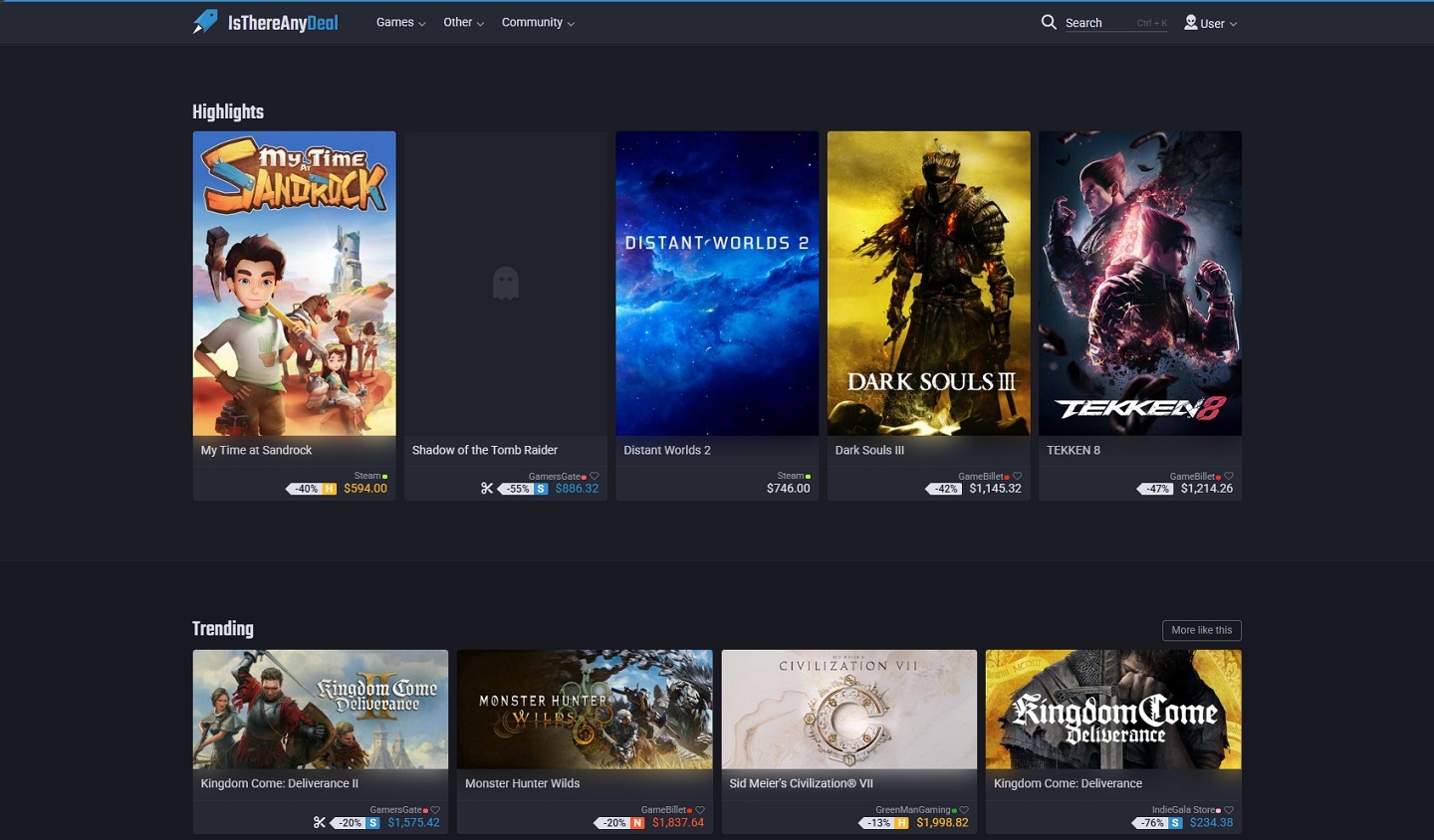The width and height of the screenshot is (1434, 840).
Task: Click the heart icon next to GameBillet on TEKKEN 8
Action: [1229, 476]
